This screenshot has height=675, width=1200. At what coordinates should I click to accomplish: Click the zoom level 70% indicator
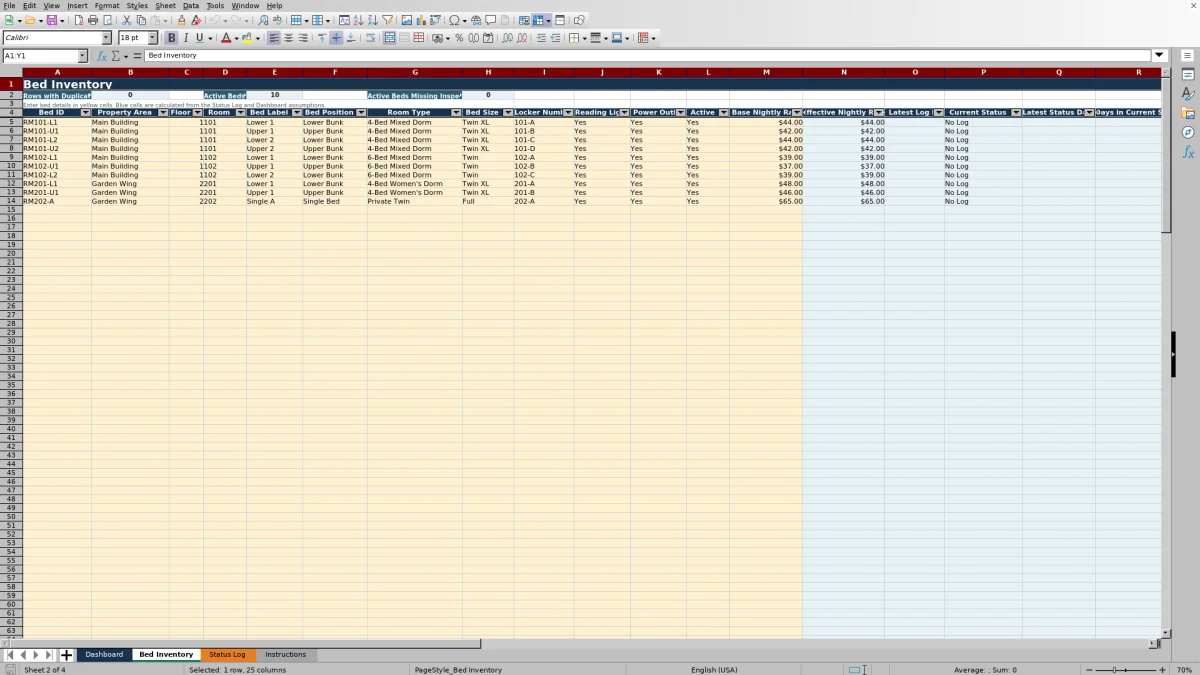pos(1184,670)
